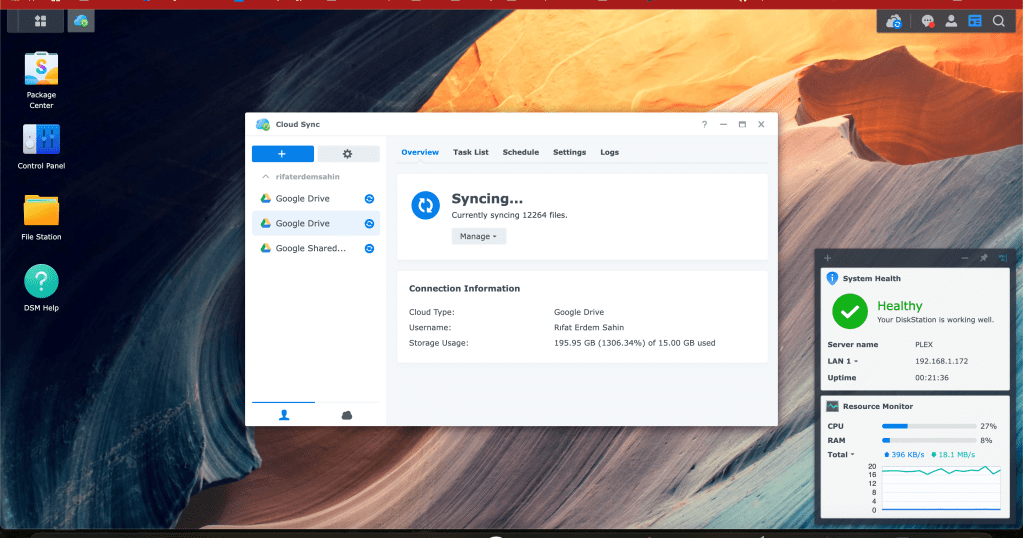The width and height of the screenshot is (1023, 538).
Task: Click the Connection Information heading
Action: (x=465, y=288)
